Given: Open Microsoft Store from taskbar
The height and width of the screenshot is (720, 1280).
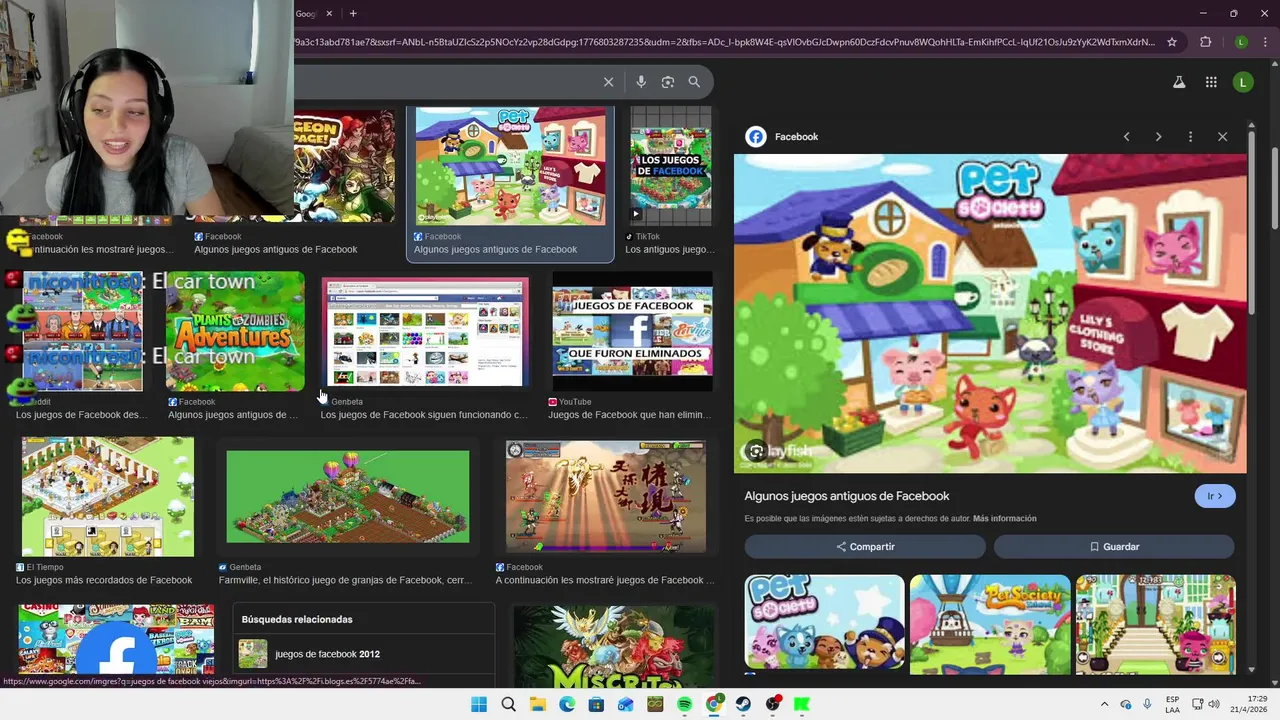Looking at the screenshot, I should [596, 704].
